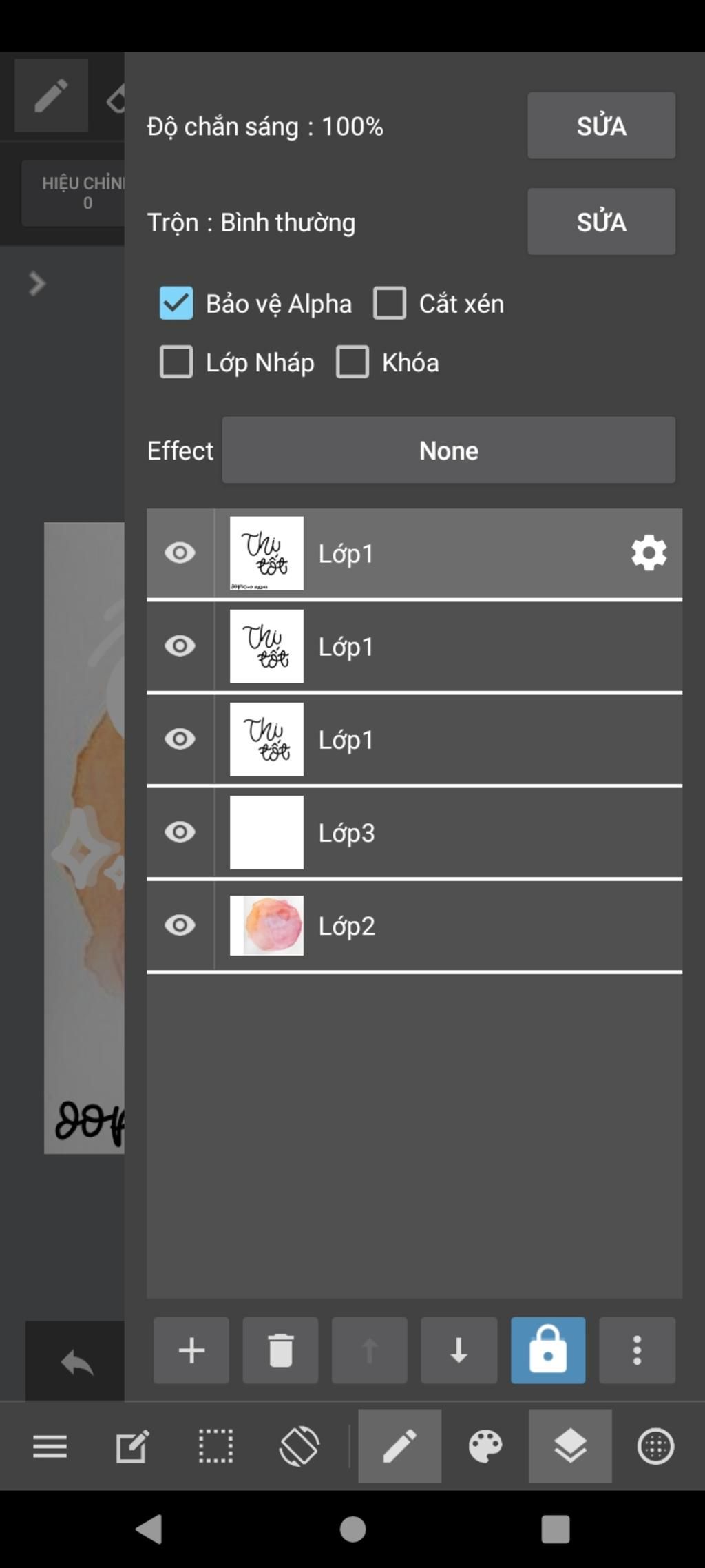This screenshot has height=1568, width=705.
Task: Click SỬA next to Độ chắn sáng
Action: tap(601, 125)
